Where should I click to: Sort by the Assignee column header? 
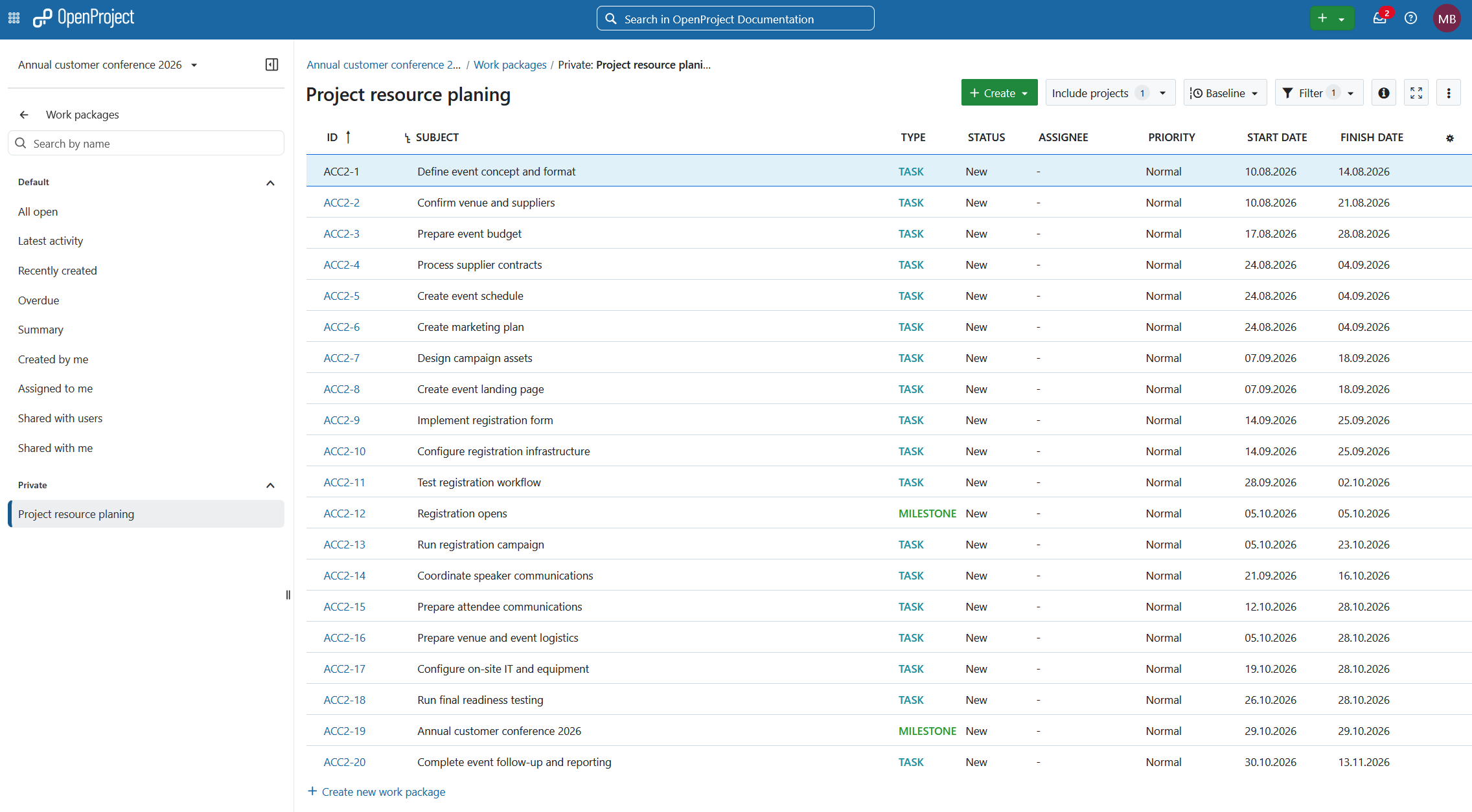pyautogui.click(x=1063, y=137)
